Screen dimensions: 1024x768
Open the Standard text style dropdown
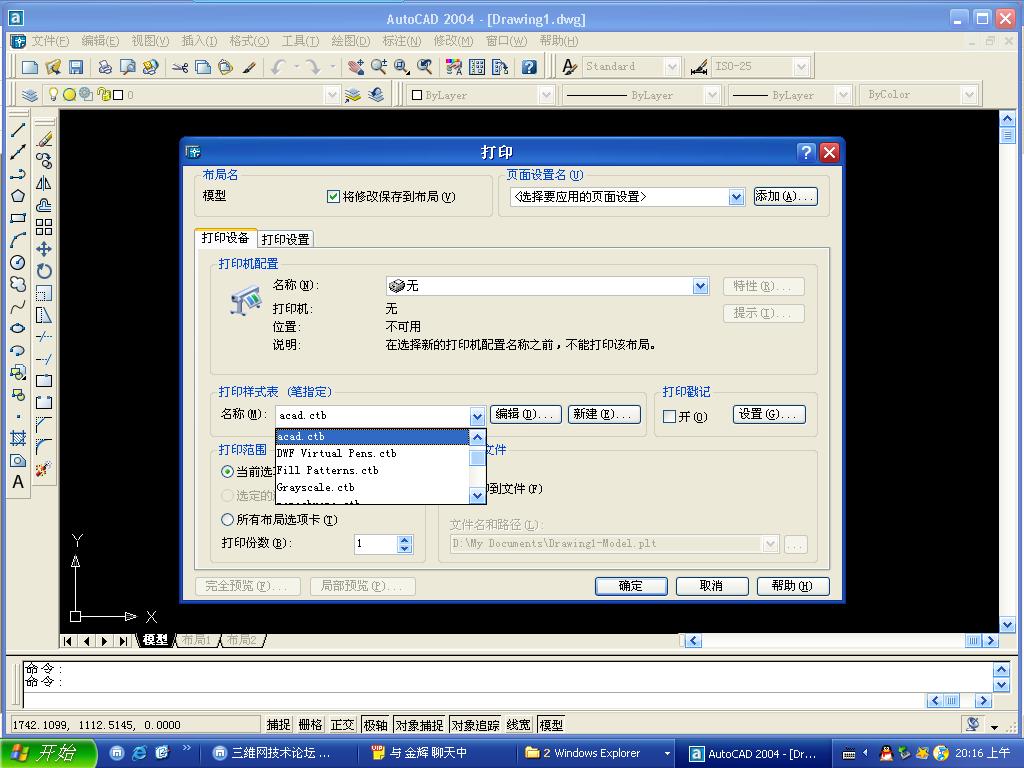[x=671, y=67]
